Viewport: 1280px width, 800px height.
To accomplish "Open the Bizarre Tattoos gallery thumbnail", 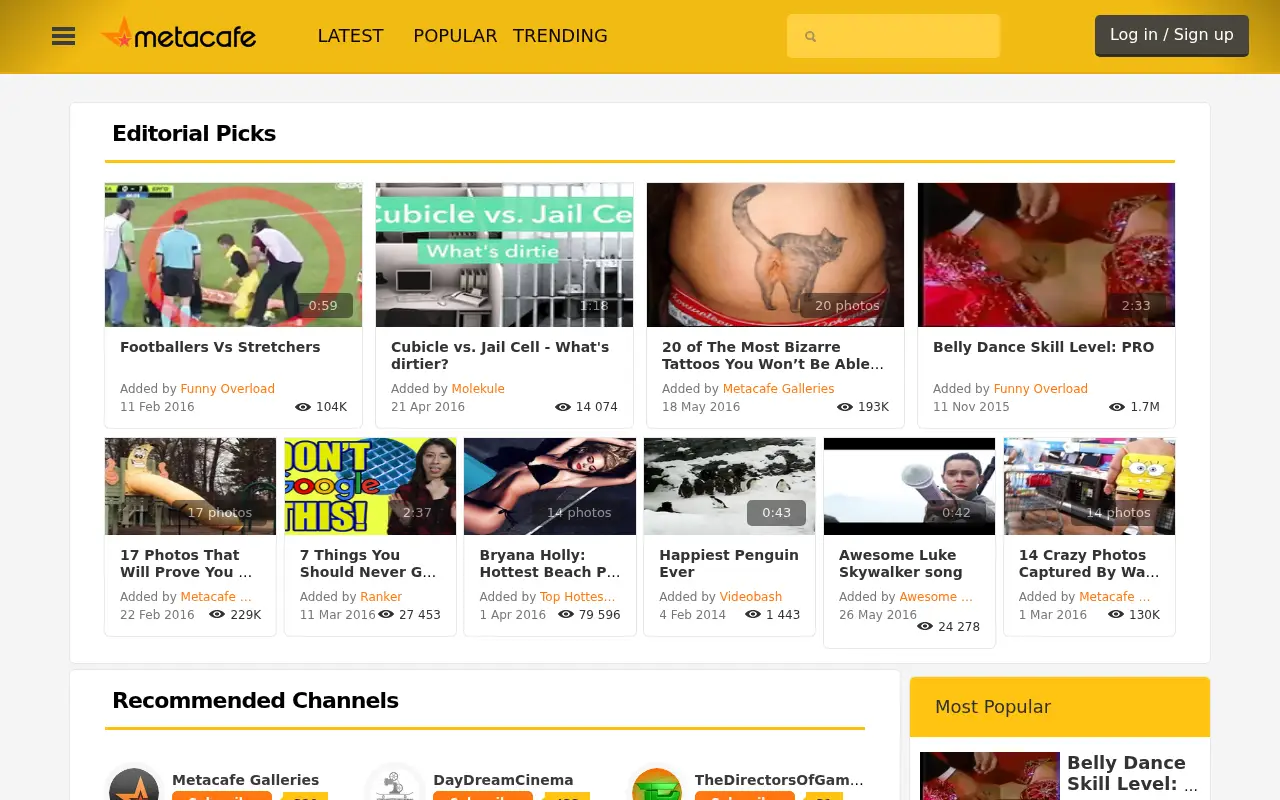I will (x=775, y=255).
